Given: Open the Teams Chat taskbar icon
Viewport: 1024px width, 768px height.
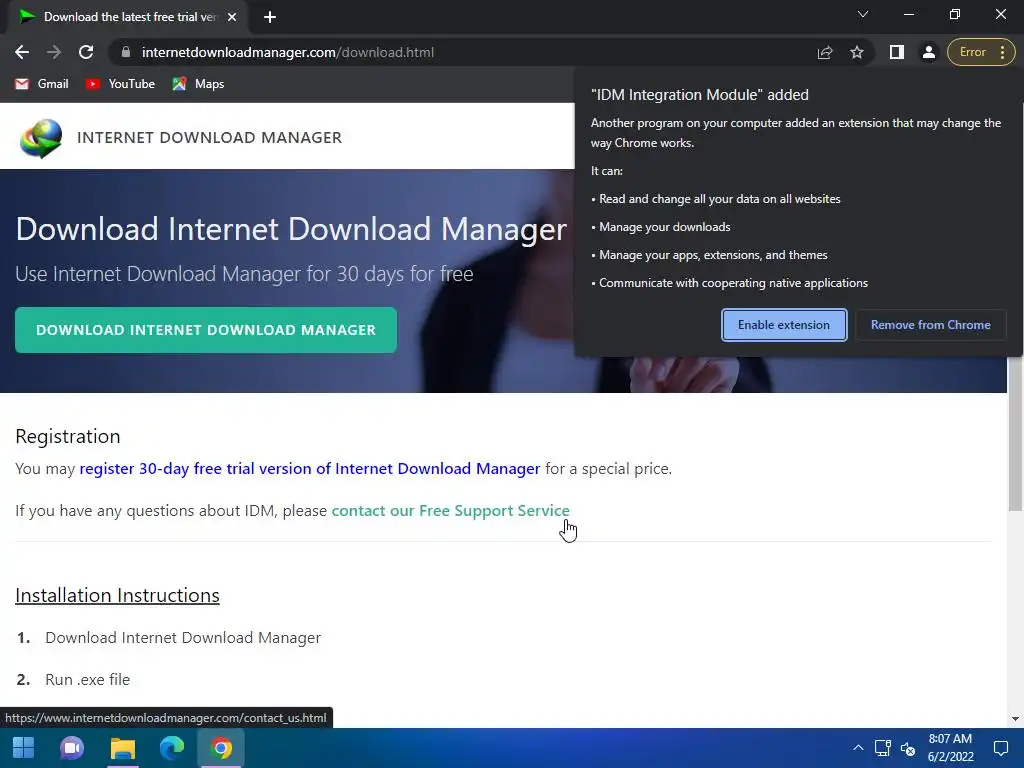Looking at the screenshot, I should pos(72,748).
